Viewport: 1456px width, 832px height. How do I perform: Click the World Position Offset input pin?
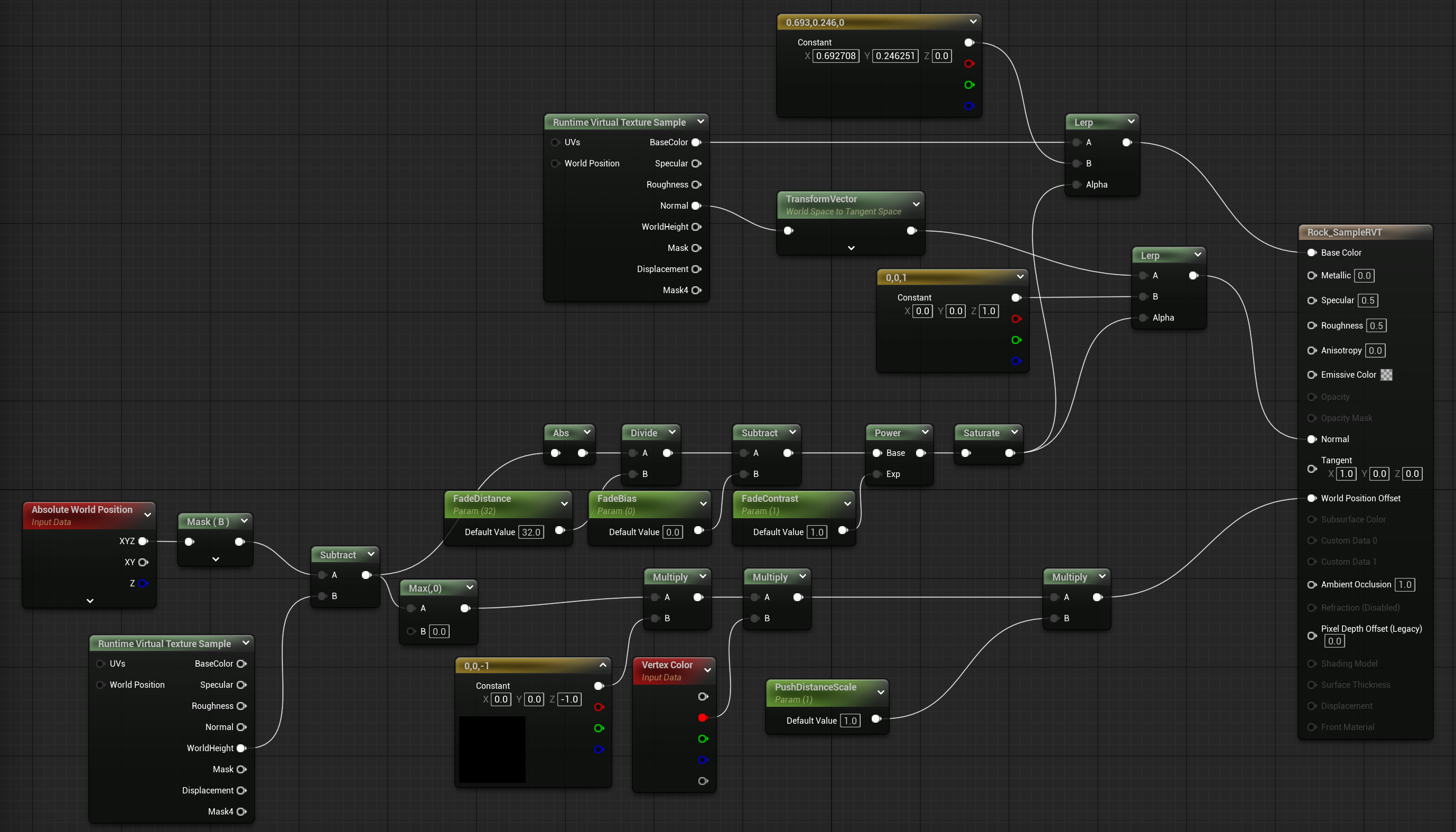pos(1312,498)
